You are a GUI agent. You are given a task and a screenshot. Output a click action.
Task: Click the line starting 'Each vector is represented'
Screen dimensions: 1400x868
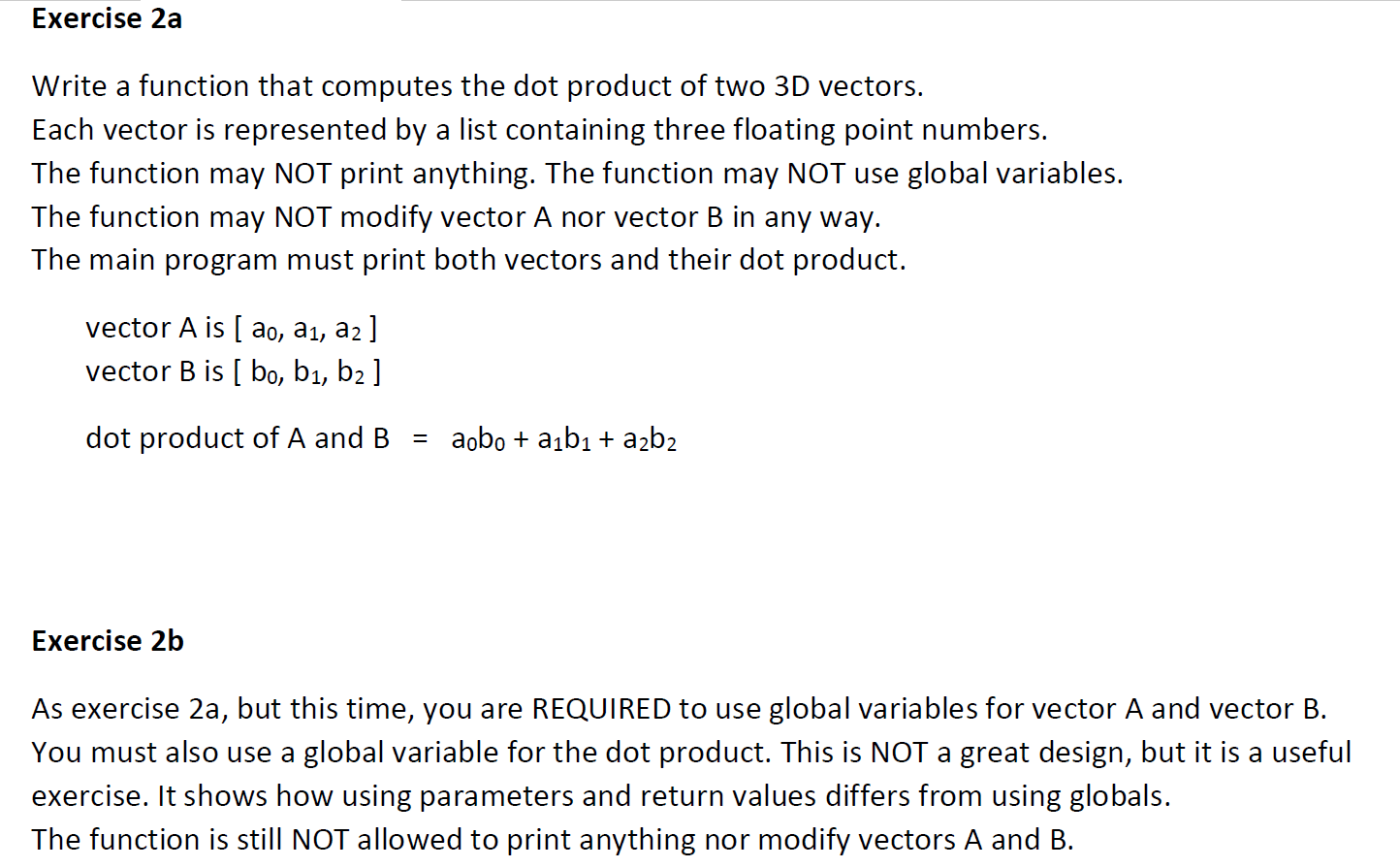pyautogui.click(x=540, y=130)
